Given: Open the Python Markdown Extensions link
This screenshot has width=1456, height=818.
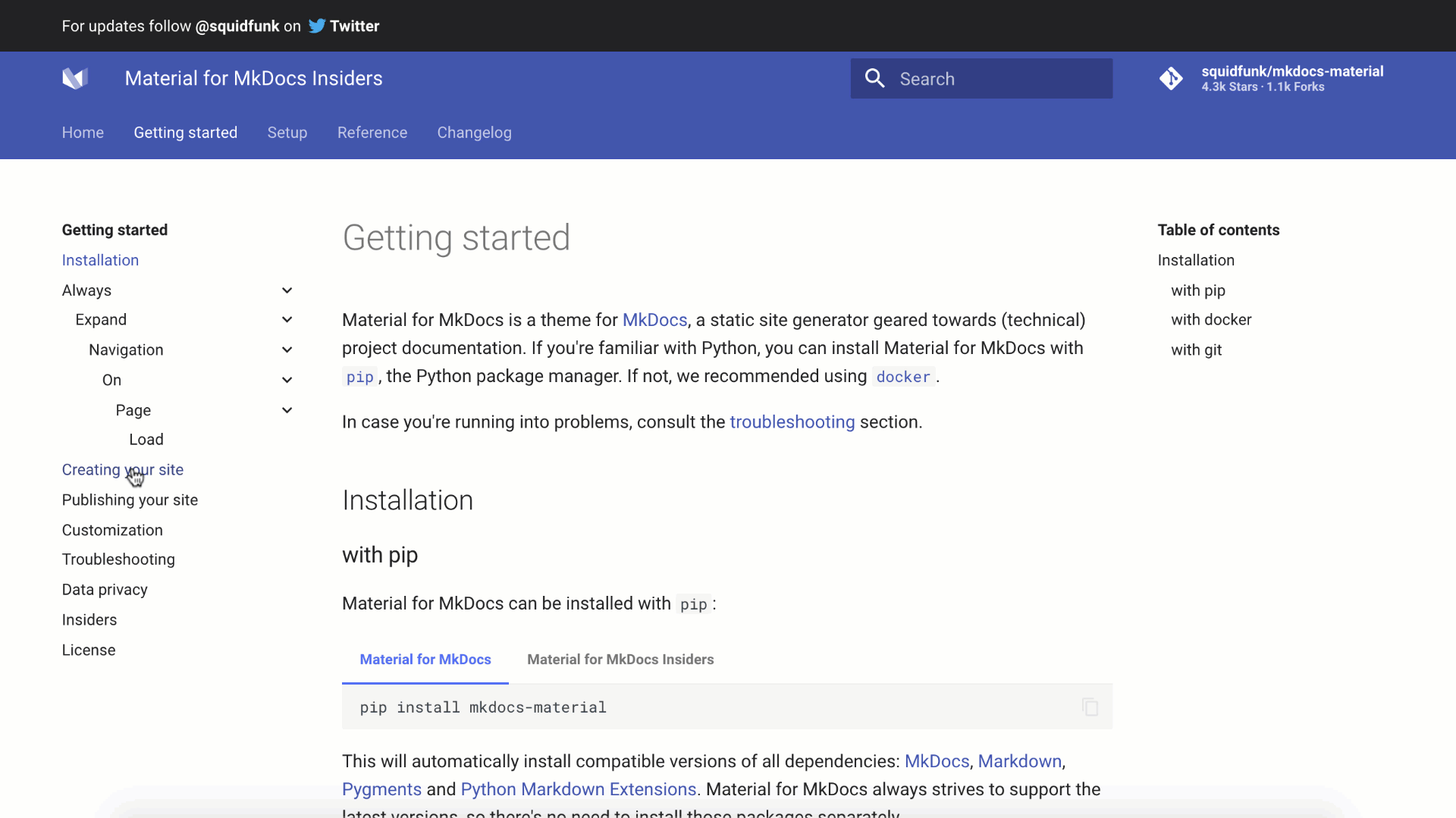Looking at the screenshot, I should click(579, 789).
